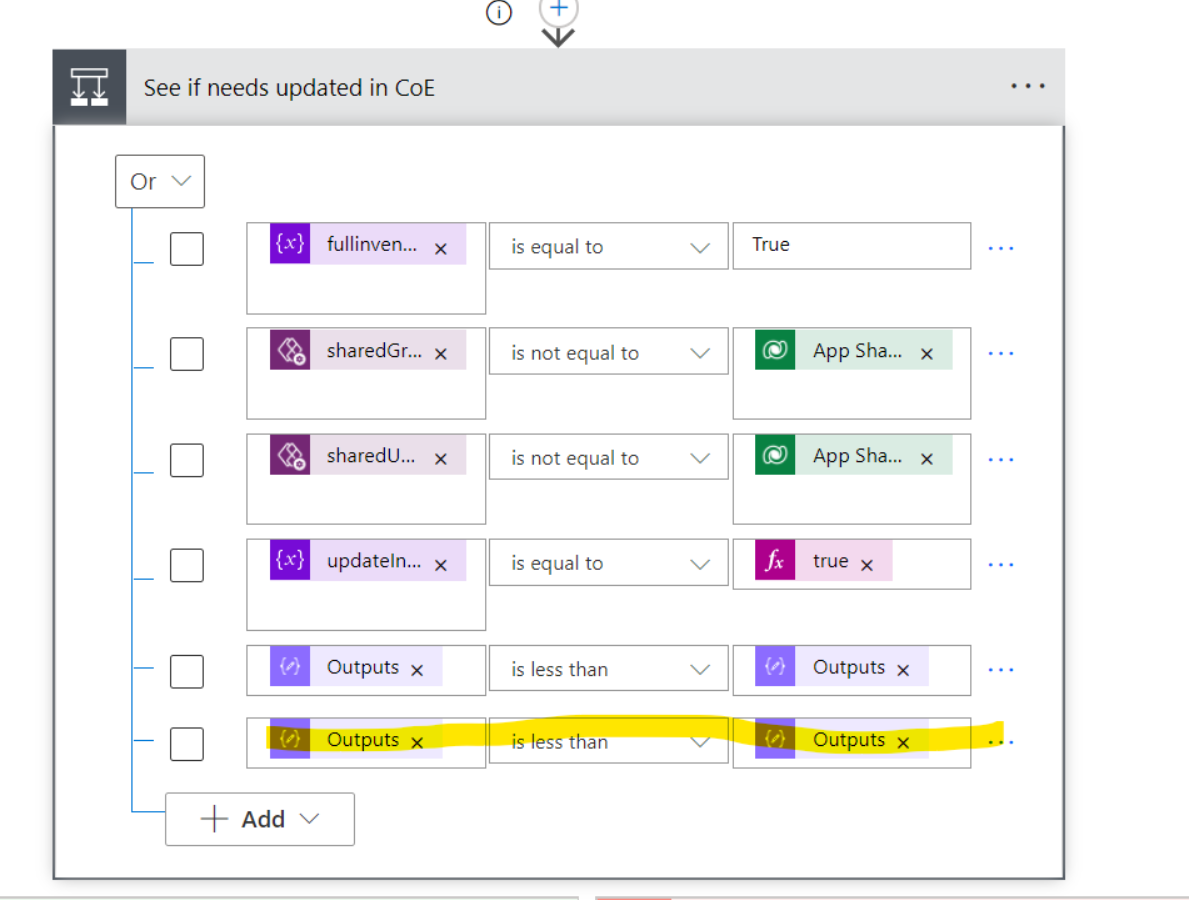1189x900 pixels.
Task: Click the {x} icon on the fullinven token
Action: [288, 245]
